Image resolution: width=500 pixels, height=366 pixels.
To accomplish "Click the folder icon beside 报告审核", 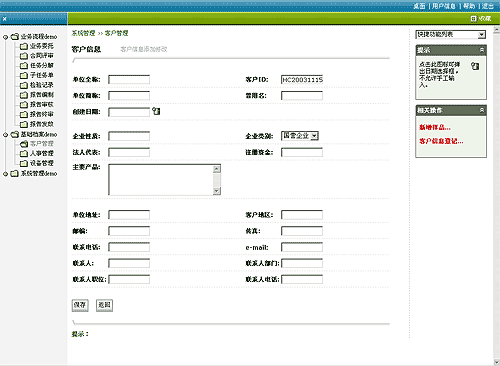I will pyautogui.click(x=24, y=105).
